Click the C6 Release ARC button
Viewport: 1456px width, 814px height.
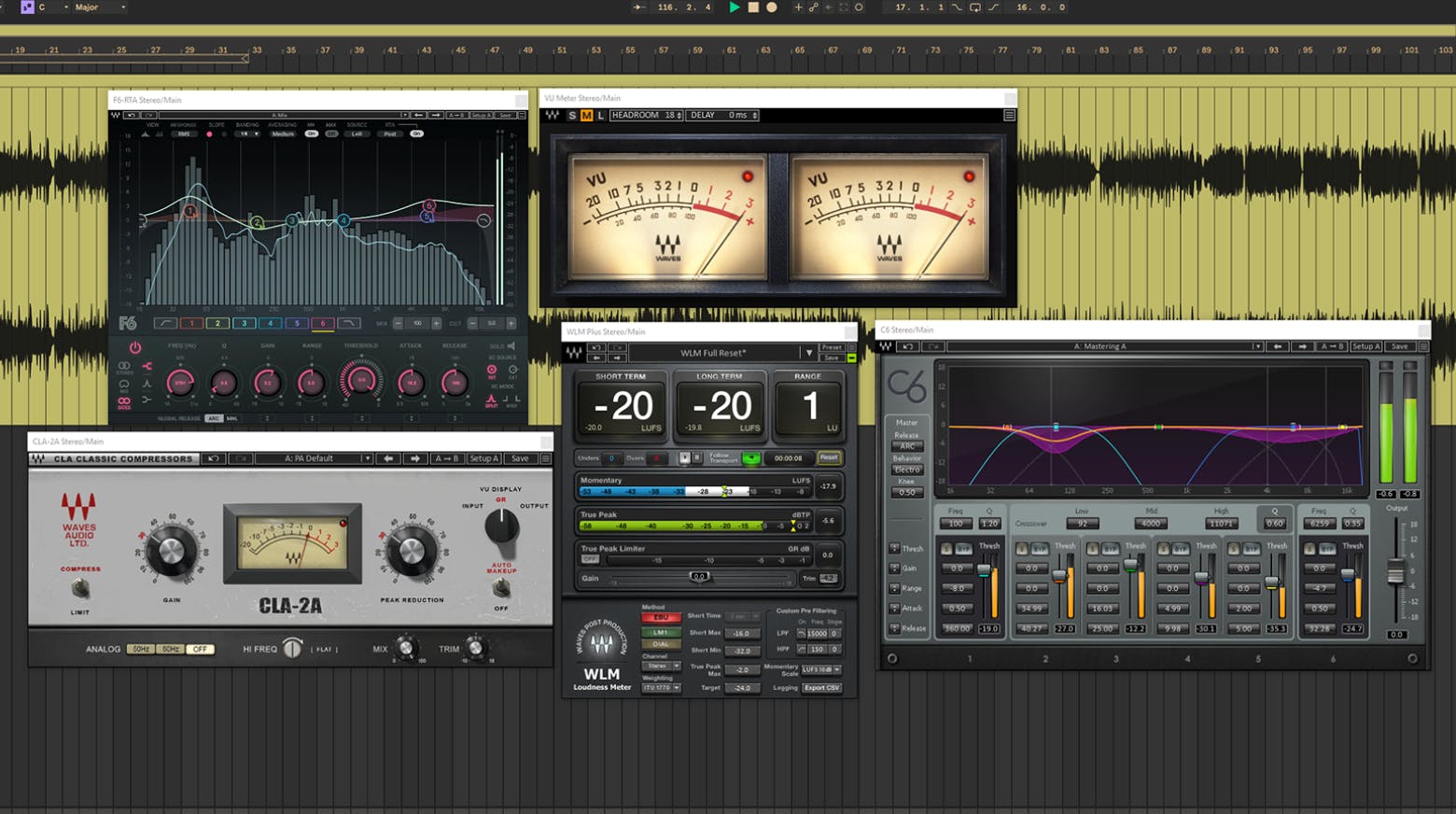click(x=906, y=446)
